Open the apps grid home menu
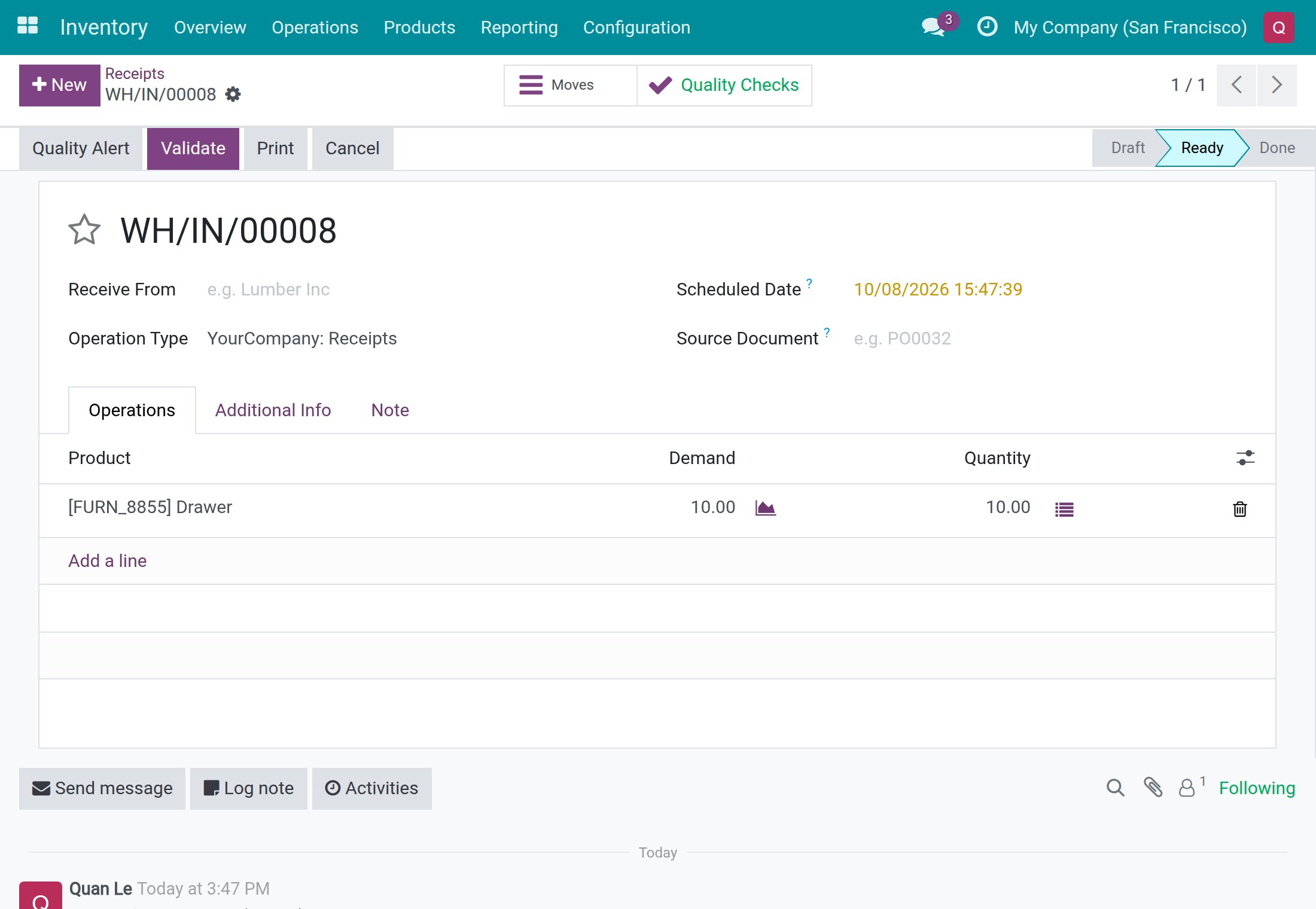The image size is (1316, 909). click(x=28, y=26)
